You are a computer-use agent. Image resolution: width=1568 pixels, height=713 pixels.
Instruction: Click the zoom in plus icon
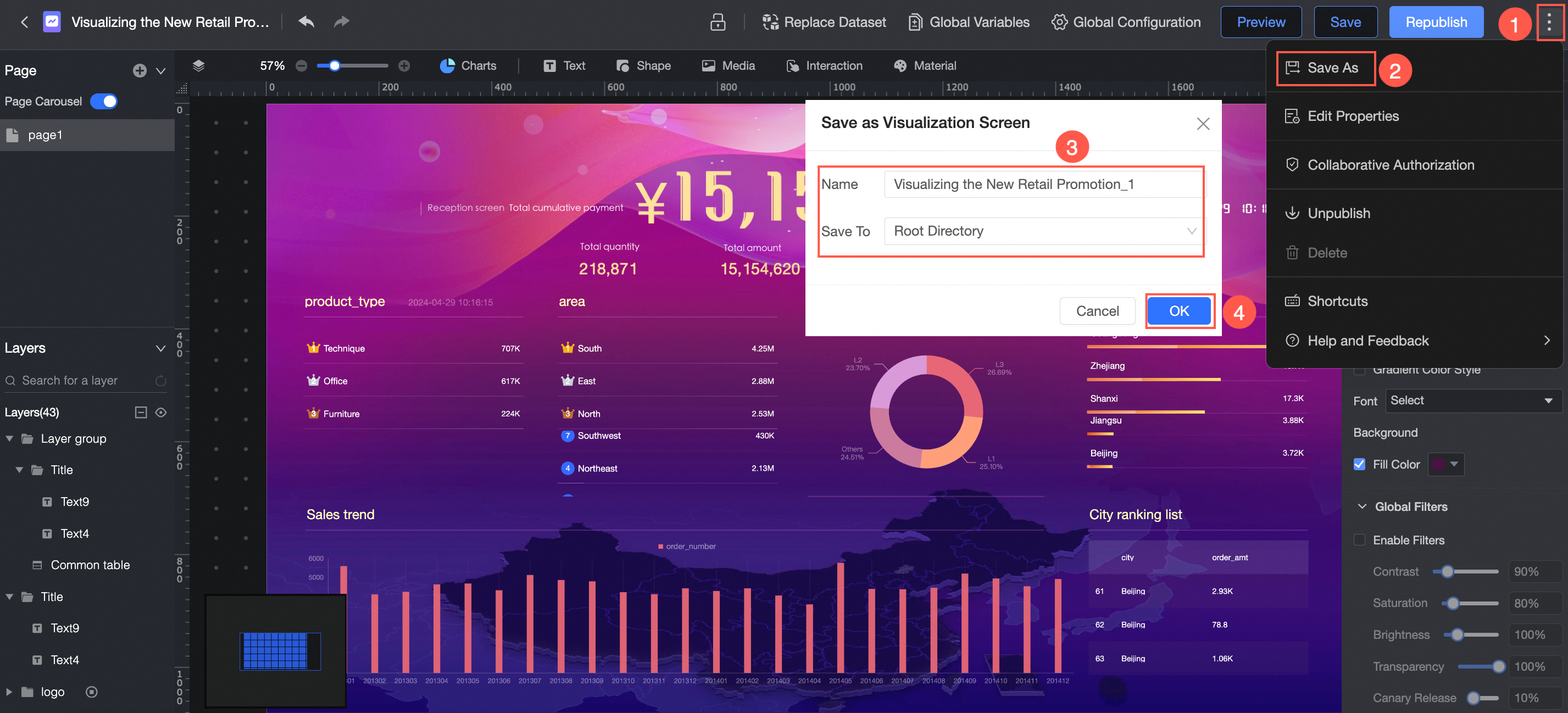pyautogui.click(x=404, y=66)
